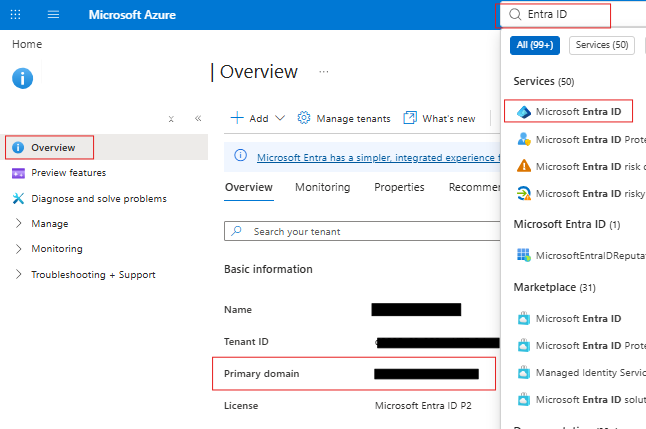
Task: Click the Primary domain label
Action: point(262,374)
